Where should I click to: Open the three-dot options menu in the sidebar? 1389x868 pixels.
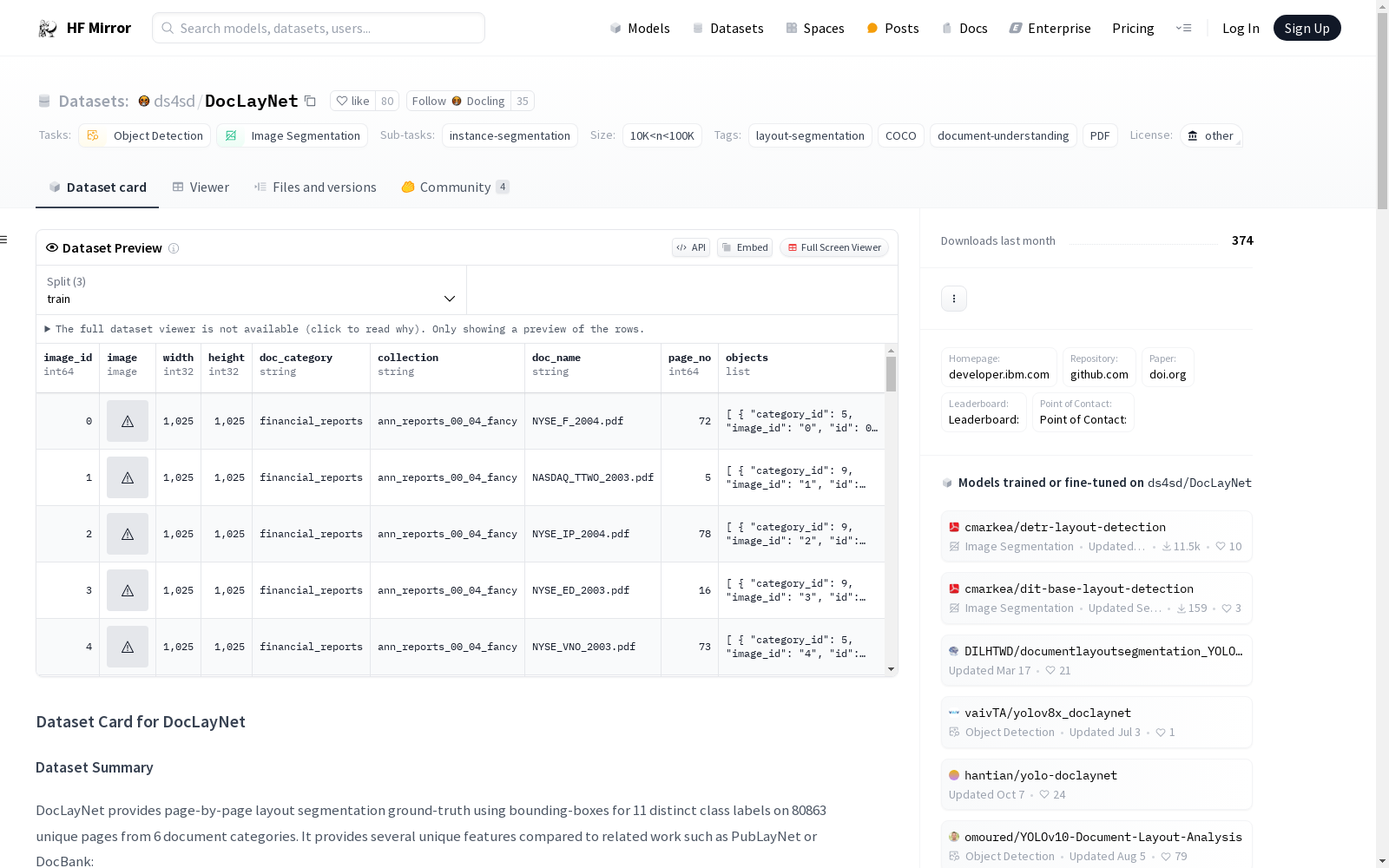(x=953, y=299)
